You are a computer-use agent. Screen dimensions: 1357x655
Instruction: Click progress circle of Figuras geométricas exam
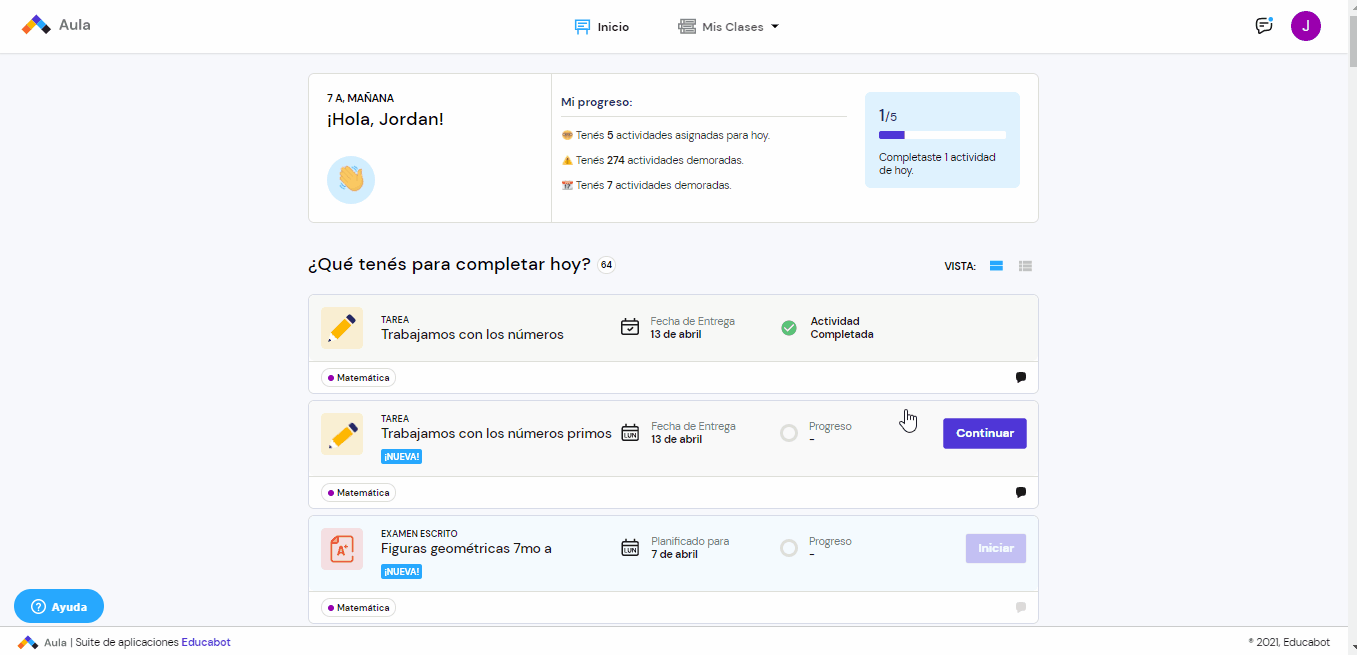point(789,548)
